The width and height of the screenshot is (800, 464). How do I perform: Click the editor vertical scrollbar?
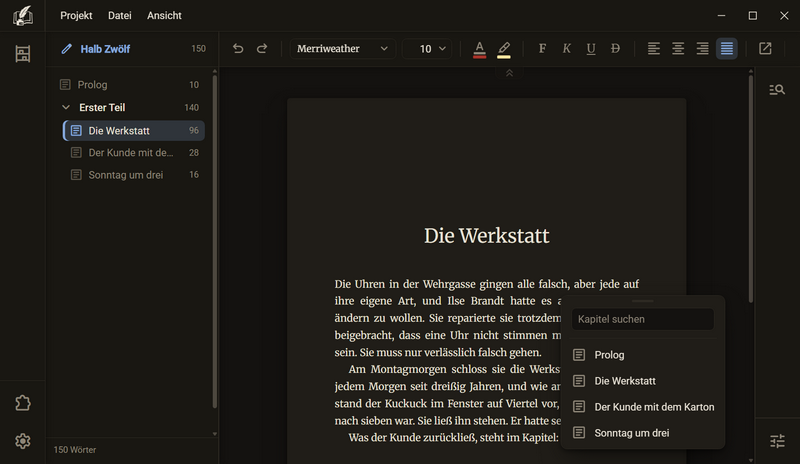click(x=751, y=189)
